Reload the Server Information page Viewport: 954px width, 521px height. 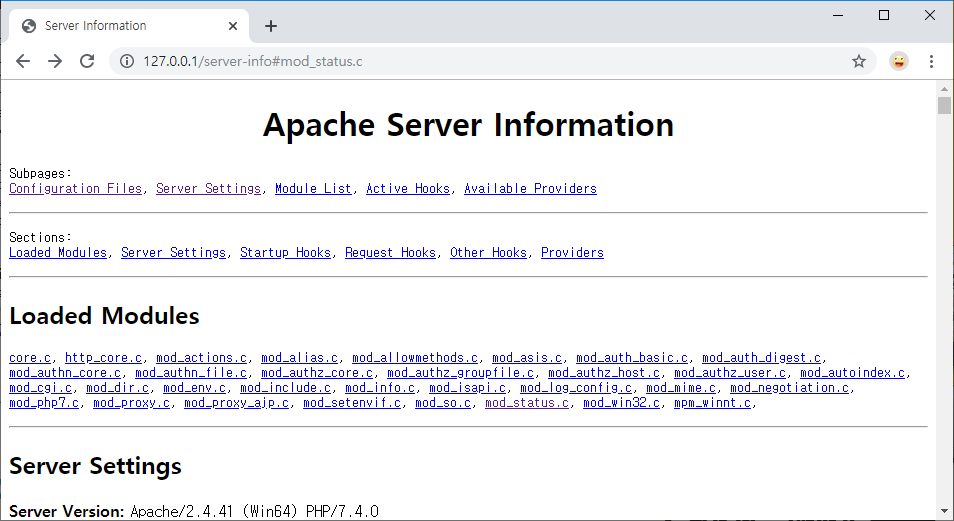coord(87,61)
